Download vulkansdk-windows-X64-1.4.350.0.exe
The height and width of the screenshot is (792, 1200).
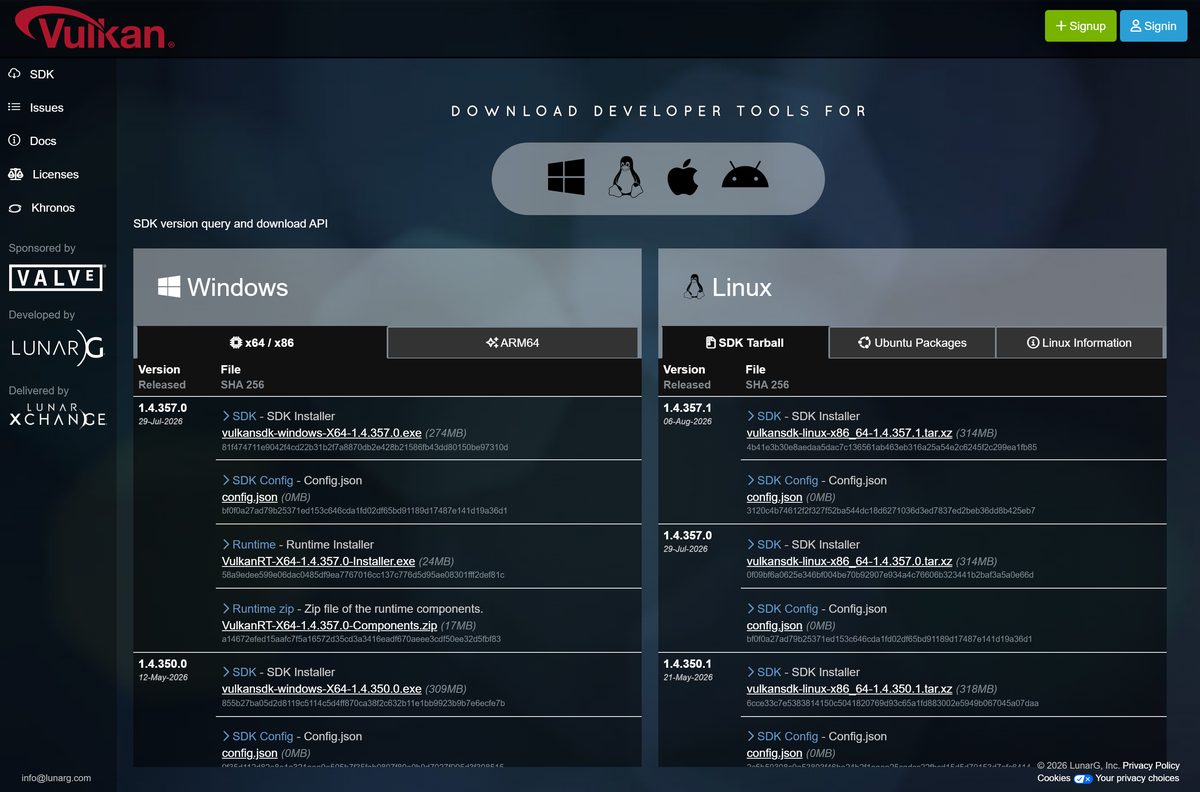pyautogui.click(x=321, y=689)
